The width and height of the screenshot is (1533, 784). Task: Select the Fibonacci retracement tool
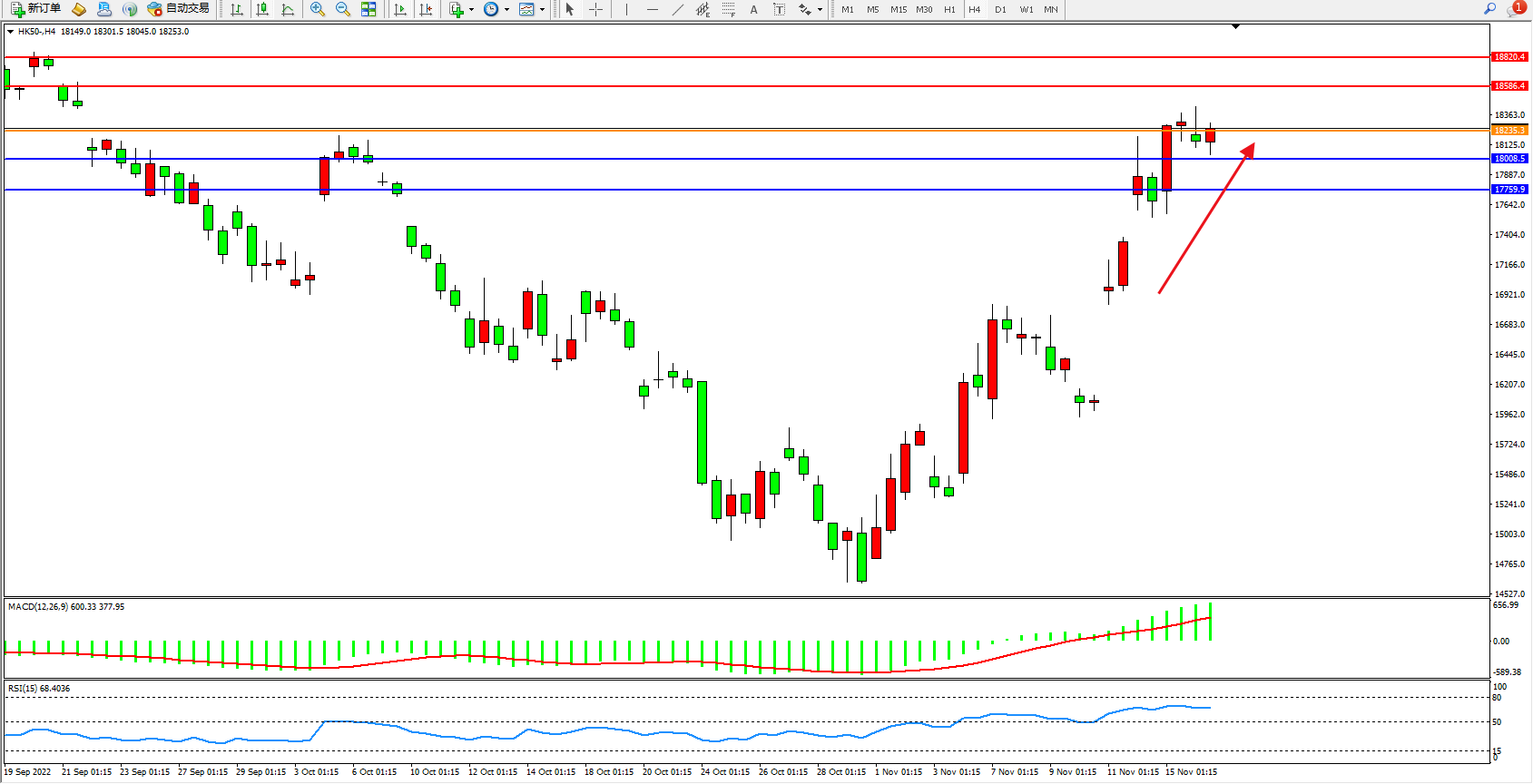click(x=728, y=9)
